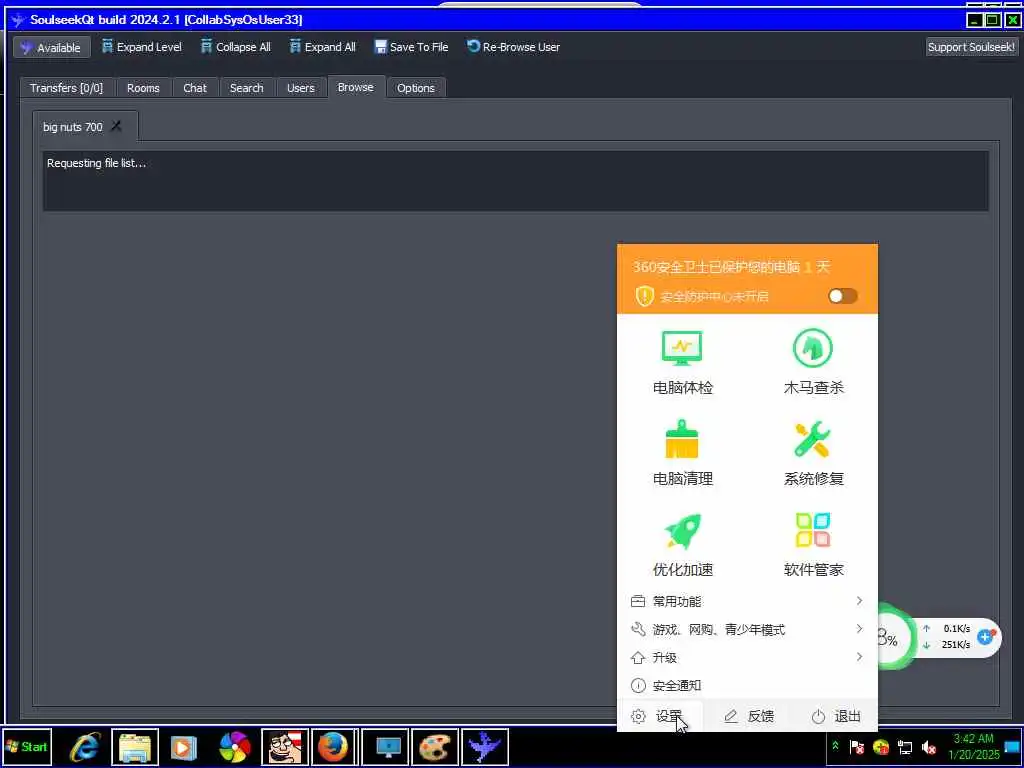
Task: Open media player icon in taskbar
Action: click(x=184, y=747)
